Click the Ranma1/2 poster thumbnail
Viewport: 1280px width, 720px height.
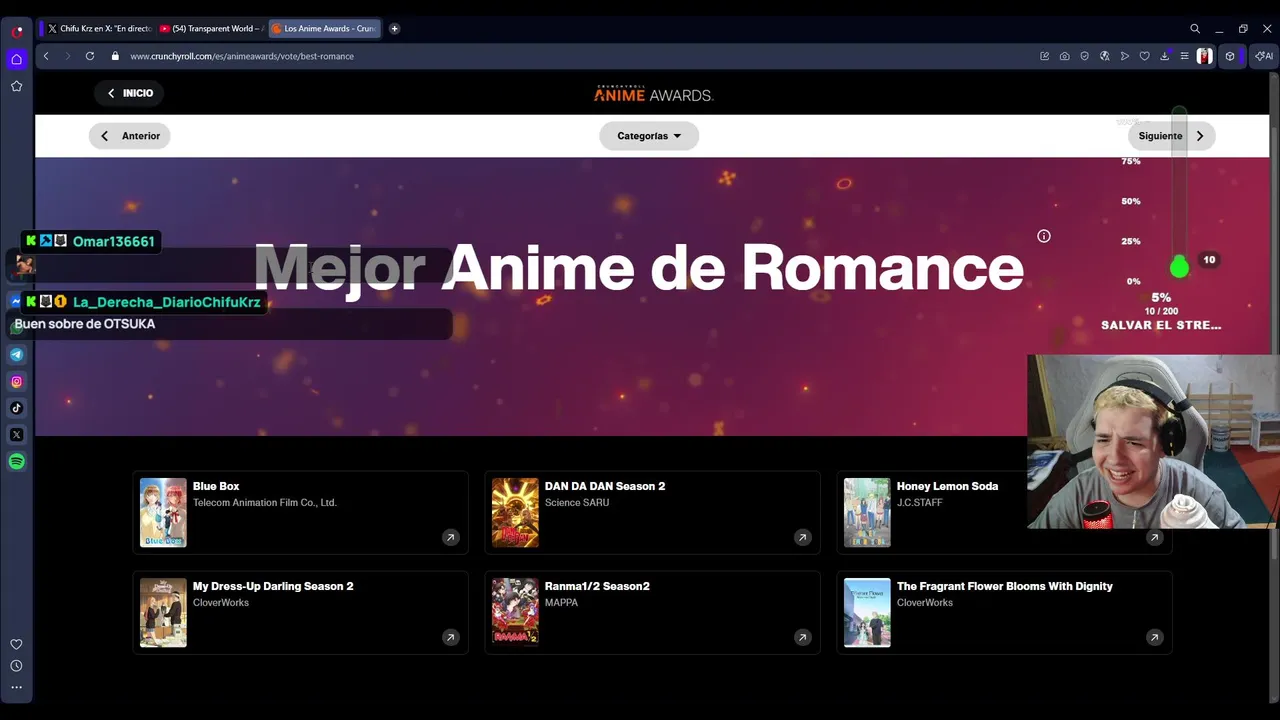[x=515, y=612]
